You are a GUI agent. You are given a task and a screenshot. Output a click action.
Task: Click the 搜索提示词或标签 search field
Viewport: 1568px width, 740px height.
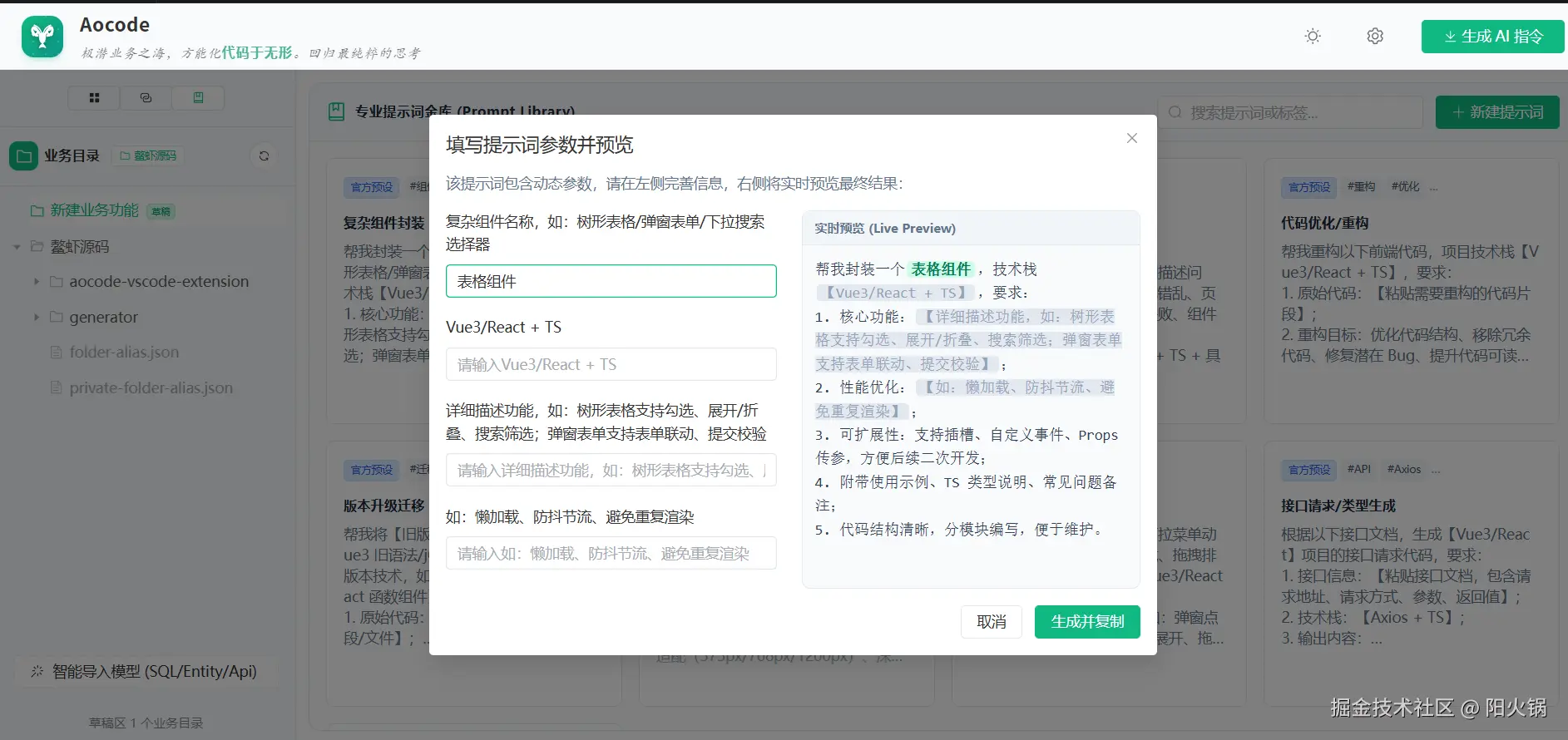tap(1292, 112)
